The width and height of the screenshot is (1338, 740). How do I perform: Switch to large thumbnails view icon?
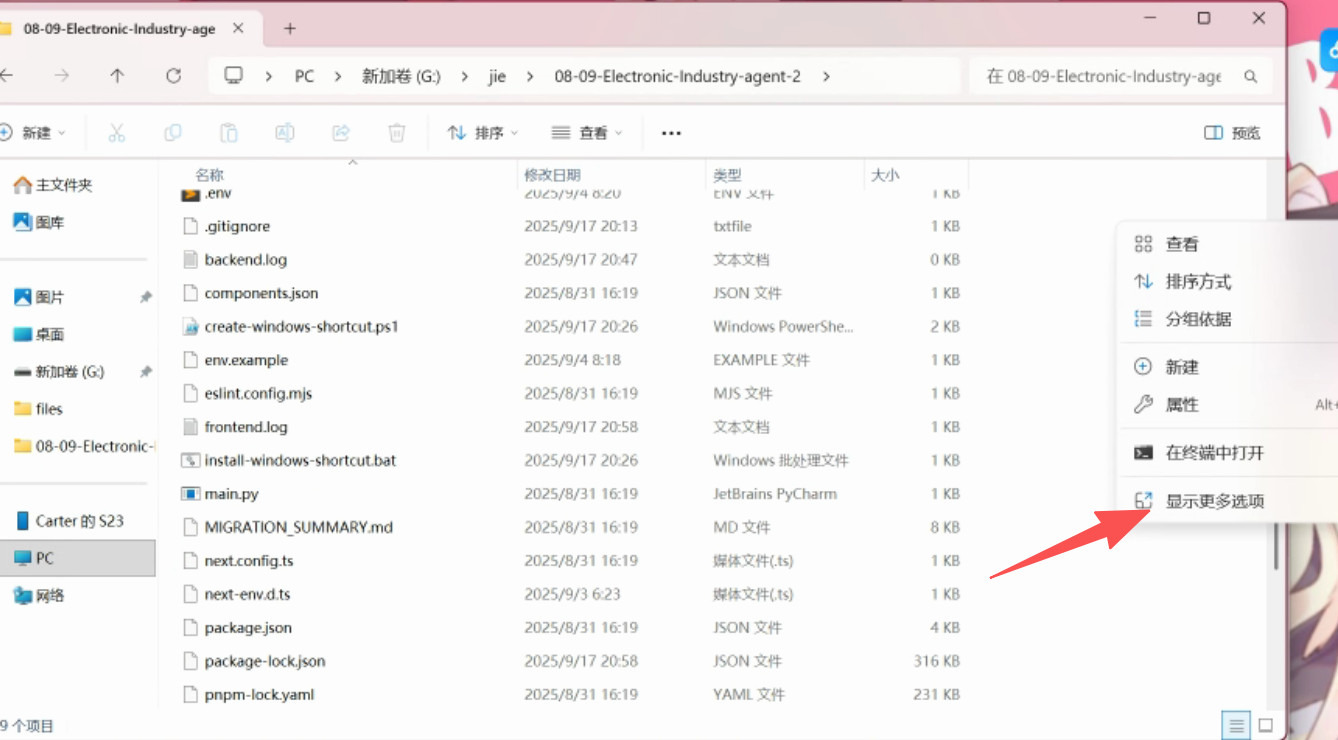pyautogui.click(x=1265, y=725)
